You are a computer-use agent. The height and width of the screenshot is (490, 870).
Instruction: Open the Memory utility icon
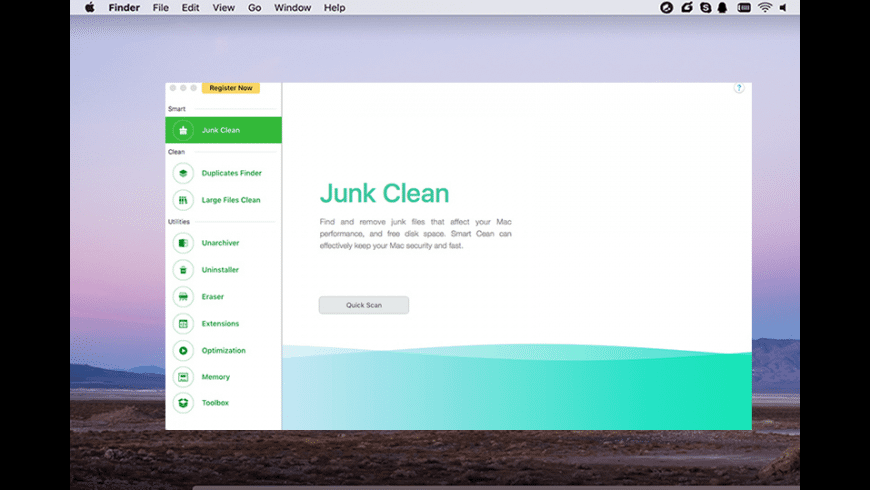click(183, 377)
